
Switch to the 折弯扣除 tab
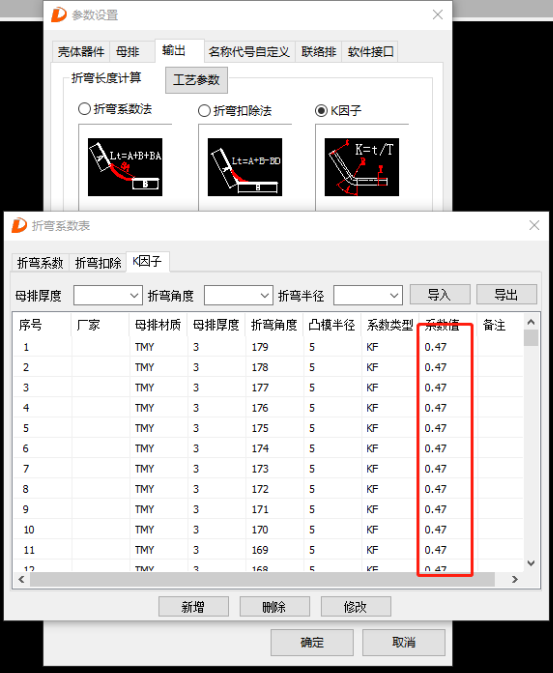coord(98,263)
